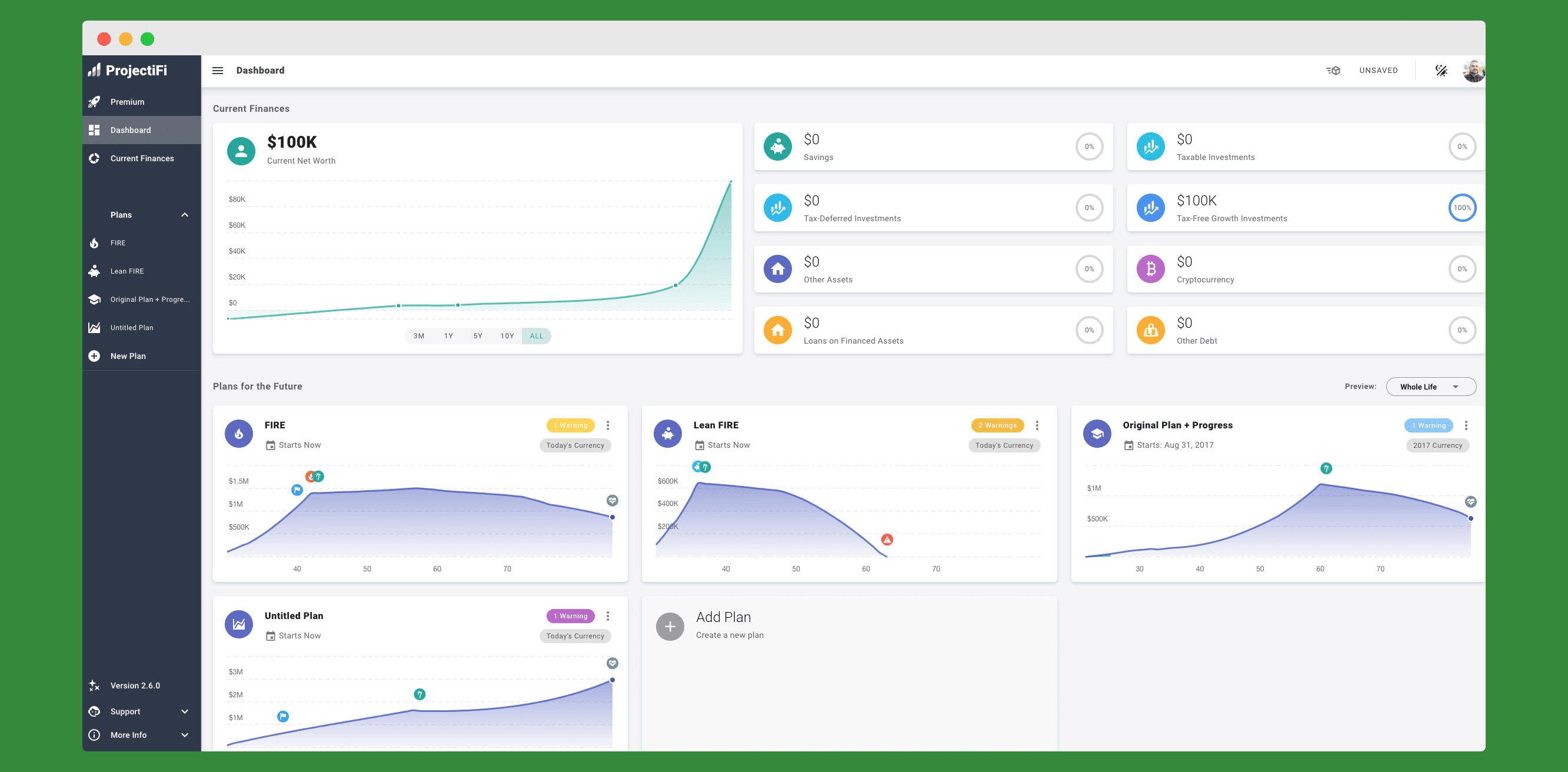Click the UNSAVED button
The width and height of the screenshot is (1568, 772).
click(1378, 71)
